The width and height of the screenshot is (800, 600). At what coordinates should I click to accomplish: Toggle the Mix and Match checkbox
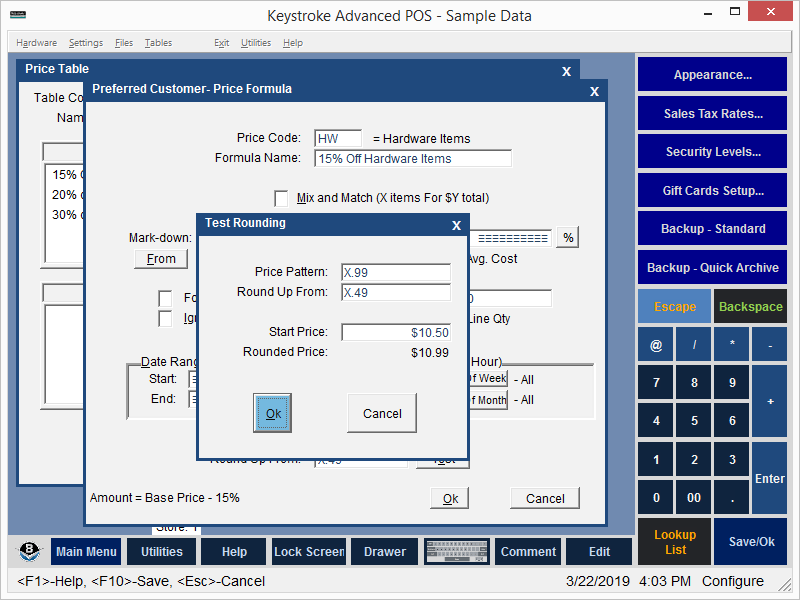281,198
